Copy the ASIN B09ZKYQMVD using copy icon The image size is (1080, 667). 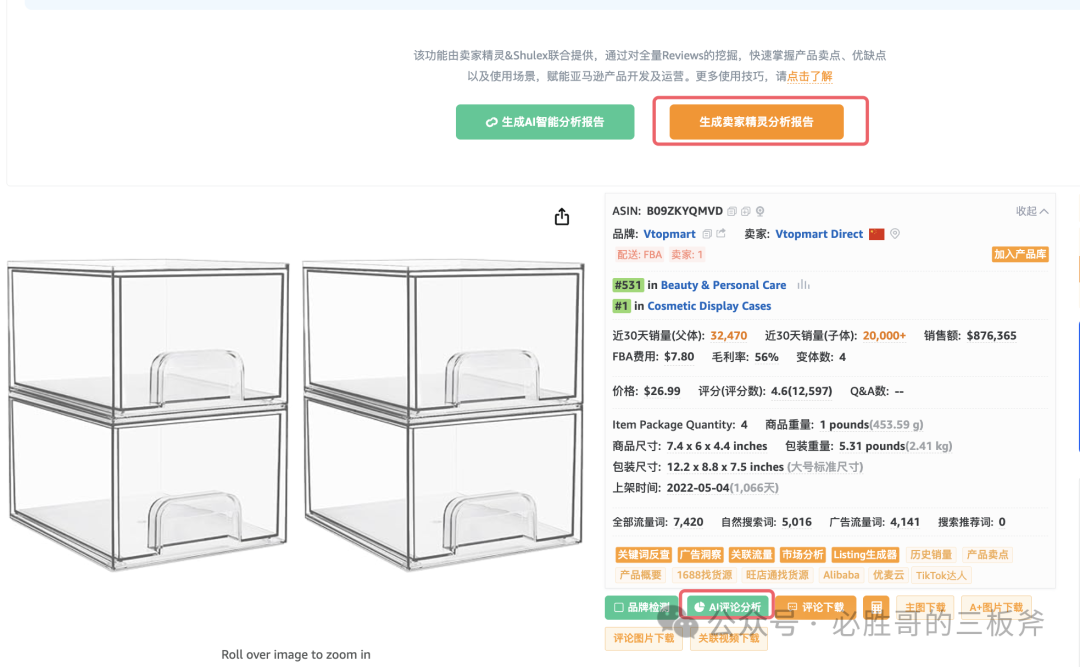click(732, 210)
